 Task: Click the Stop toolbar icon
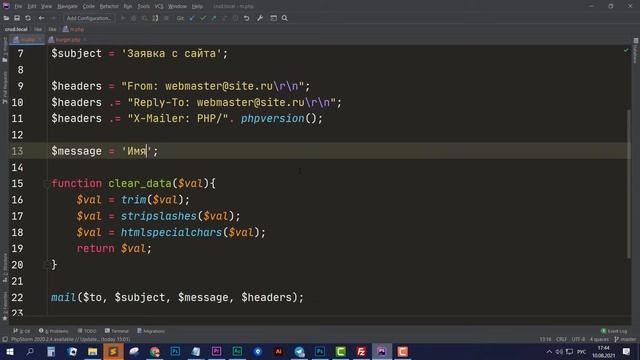pyautogui.click(x=166, y=18)
